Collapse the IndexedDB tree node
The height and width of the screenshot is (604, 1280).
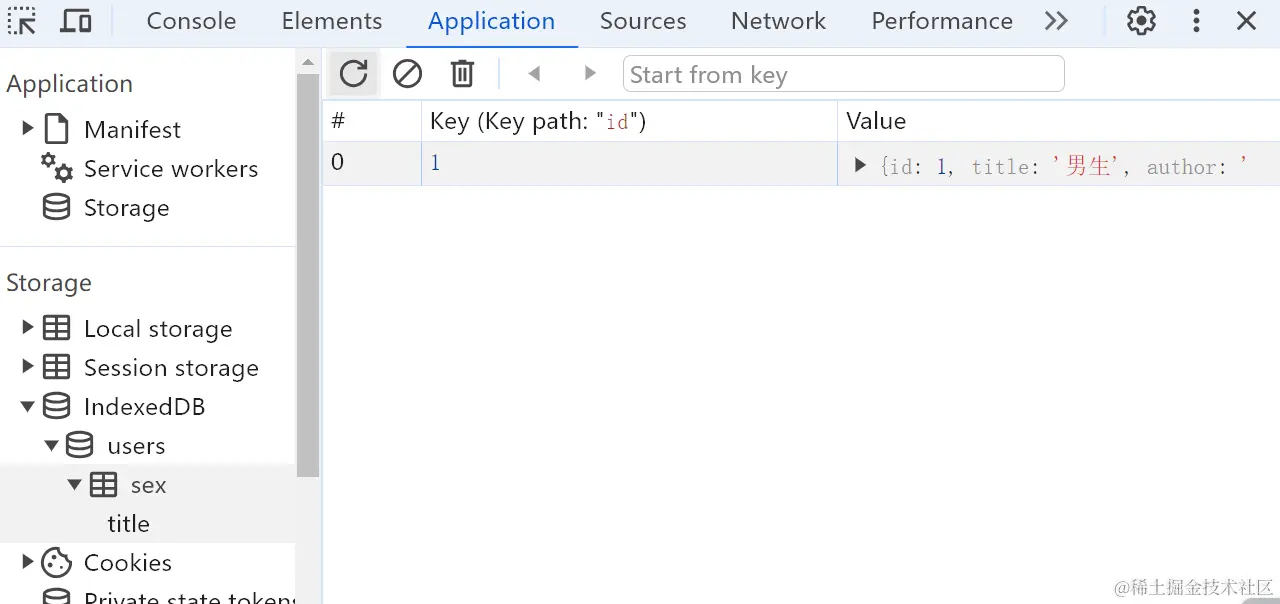[28, 406]
